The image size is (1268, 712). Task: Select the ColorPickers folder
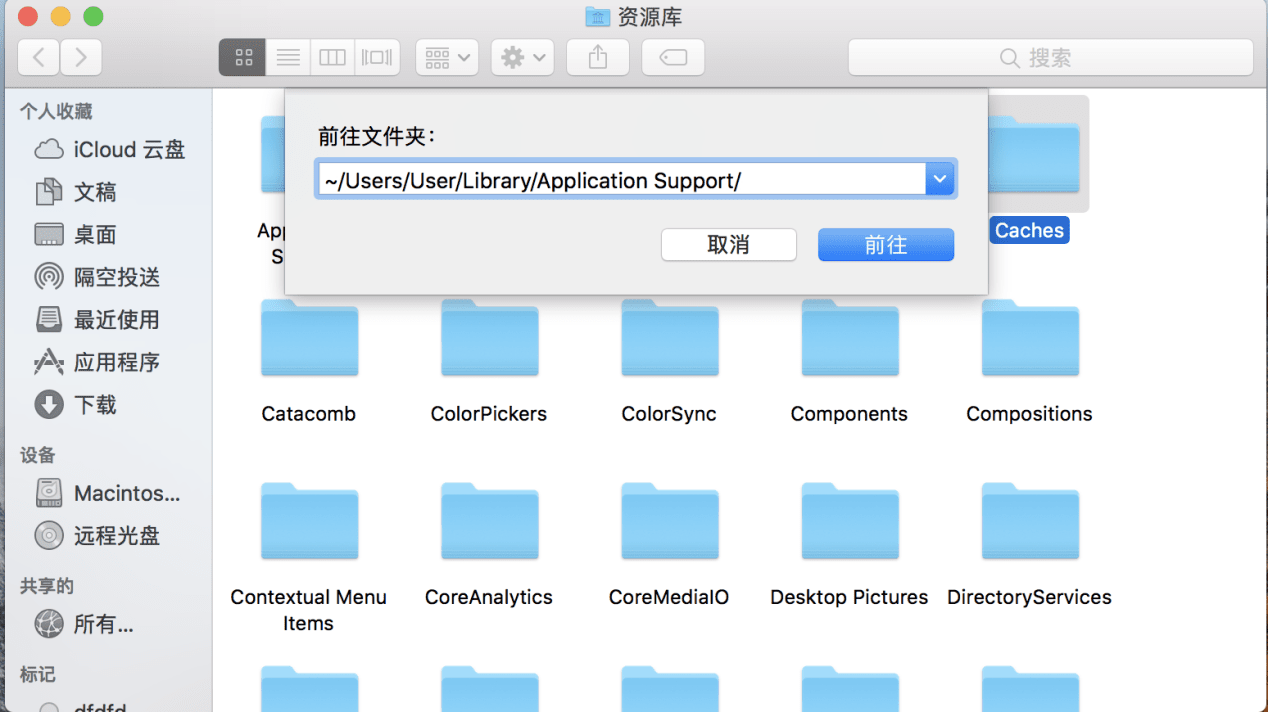(x=489, y=338)
